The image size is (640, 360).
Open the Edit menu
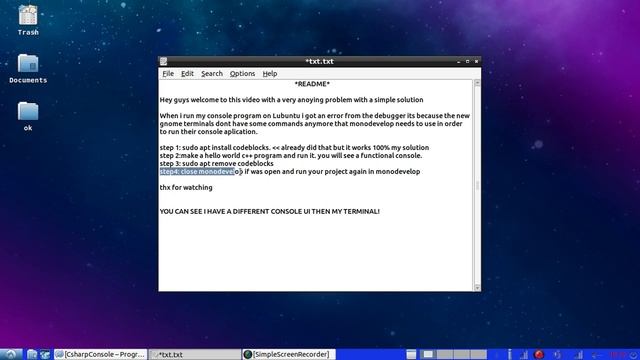pyautogui.click(x=187, y=73)
